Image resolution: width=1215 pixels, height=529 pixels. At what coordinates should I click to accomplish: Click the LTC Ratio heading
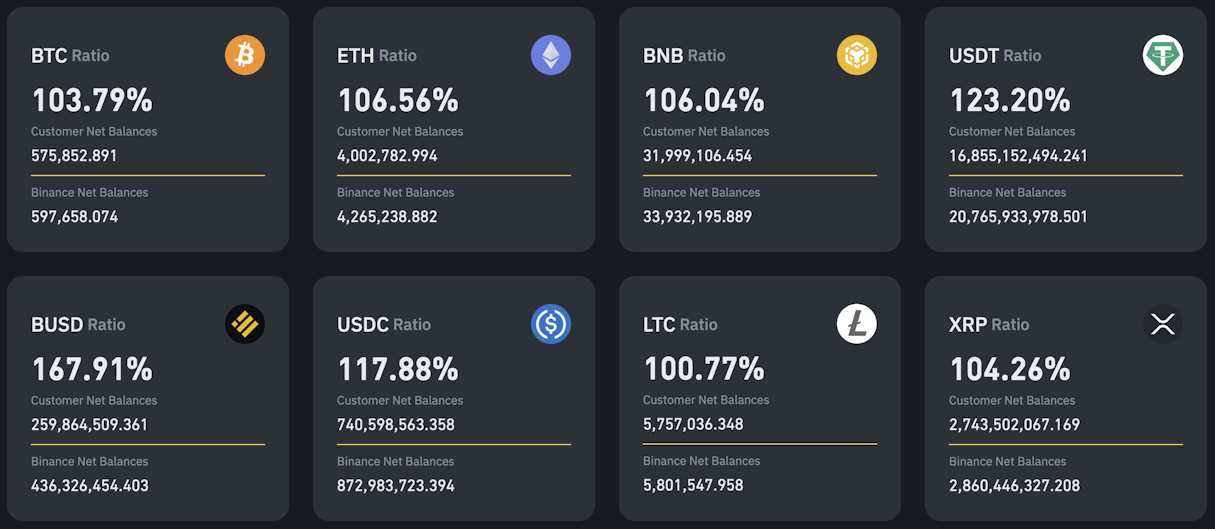tap(680, 325)
